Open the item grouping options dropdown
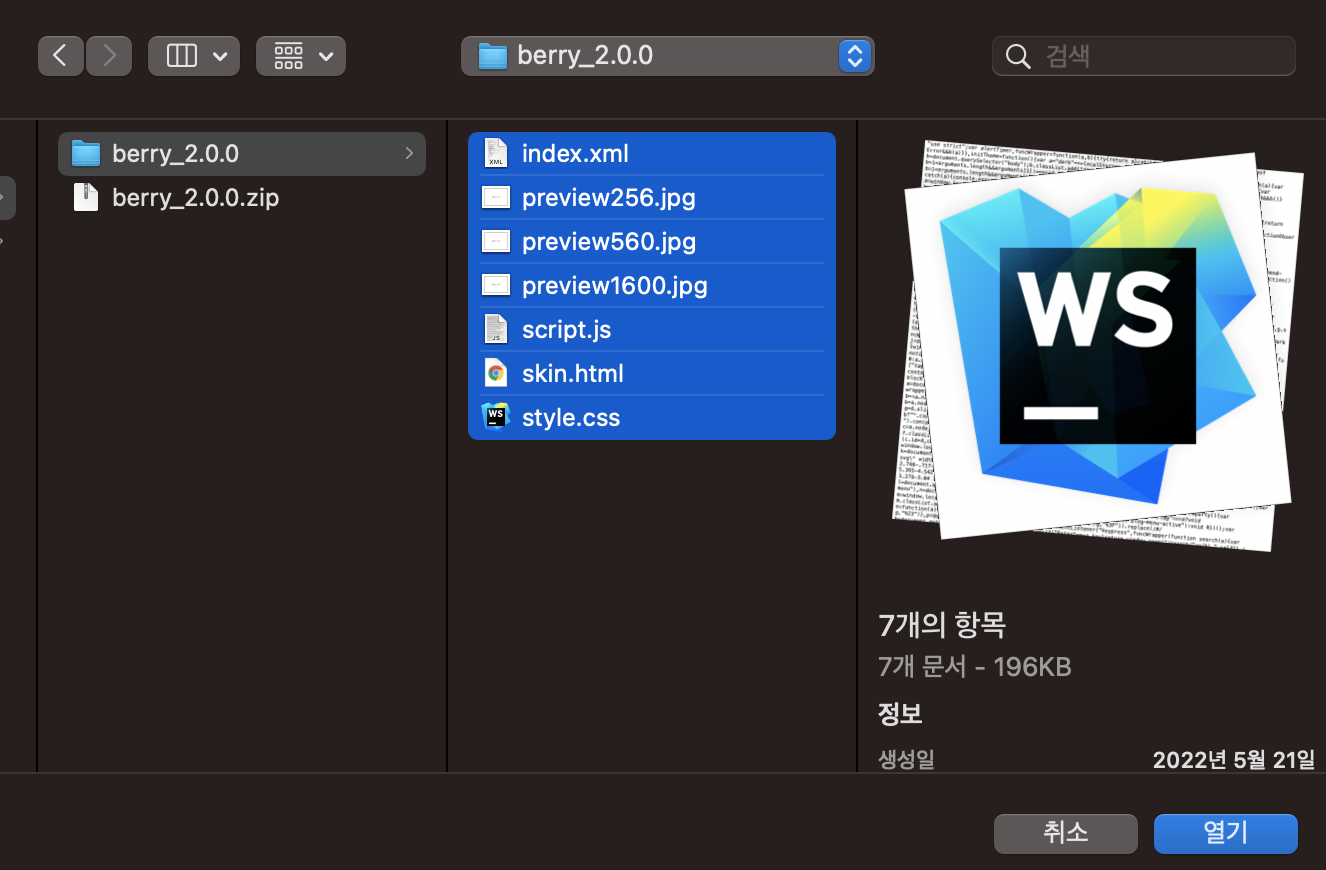1326x870 pixels. coord(301,56)
